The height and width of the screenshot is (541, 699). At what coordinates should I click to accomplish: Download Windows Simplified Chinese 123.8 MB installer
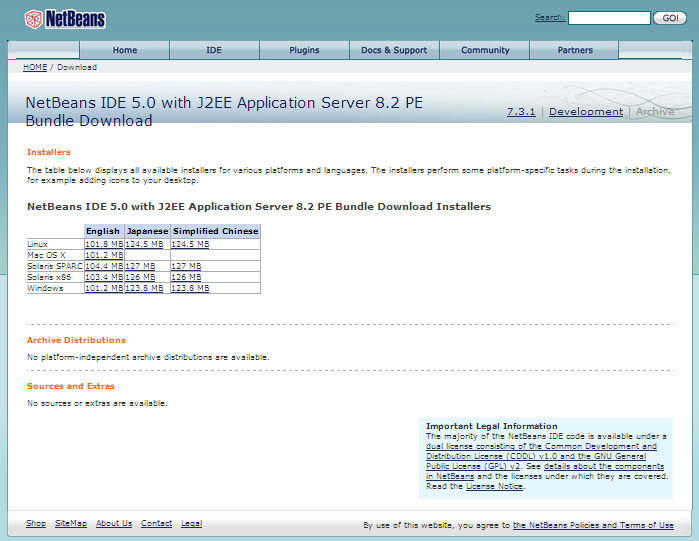click(x=190, y=288)
